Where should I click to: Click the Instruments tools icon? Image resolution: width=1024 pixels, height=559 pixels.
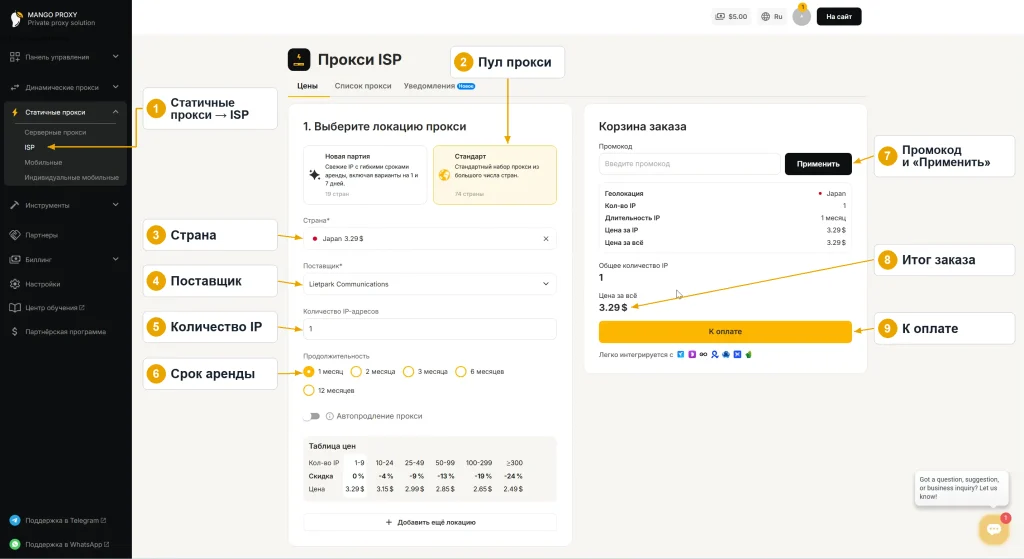coord(15,205)
